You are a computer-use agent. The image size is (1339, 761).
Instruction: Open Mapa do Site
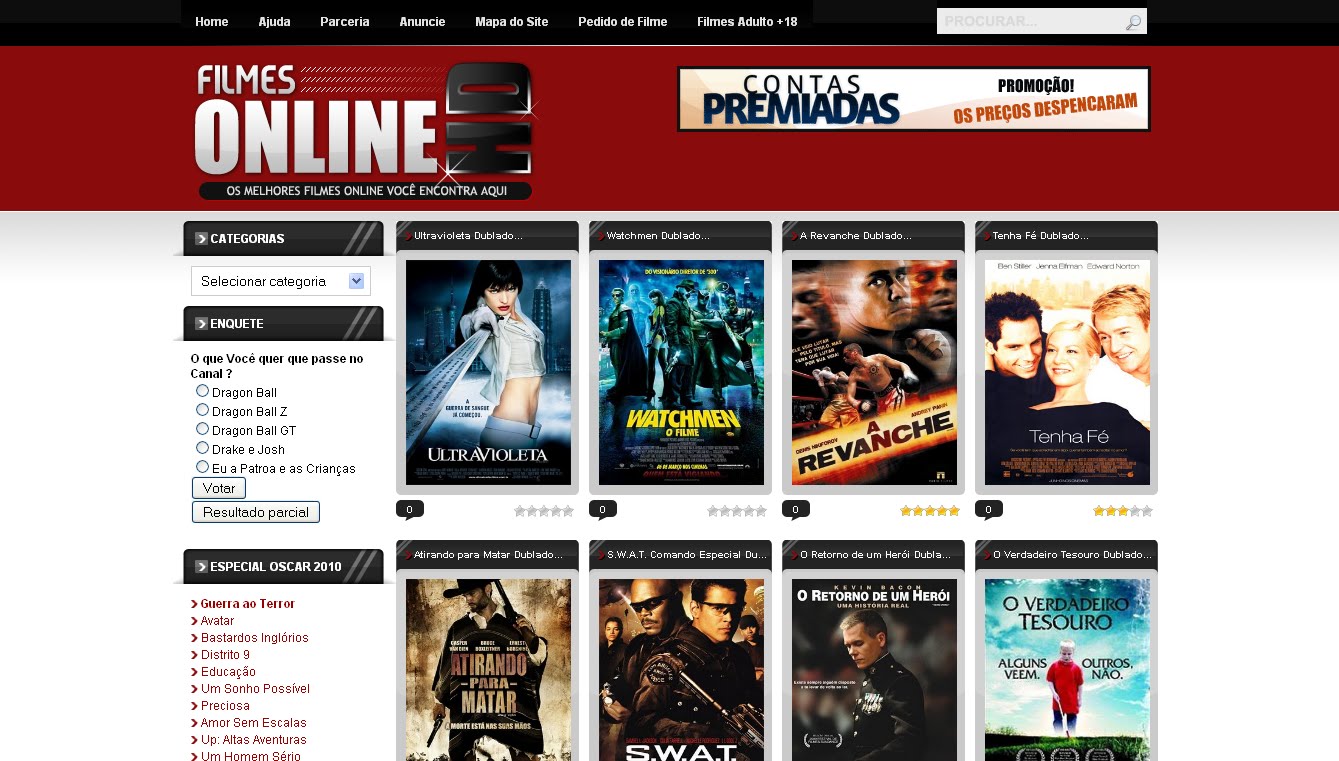point(512,22)
